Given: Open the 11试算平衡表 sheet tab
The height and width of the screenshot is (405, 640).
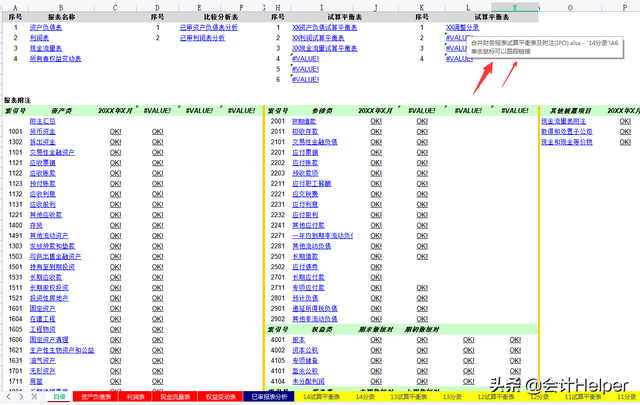Looking at the screenshot, I should [x=583, y=396].
